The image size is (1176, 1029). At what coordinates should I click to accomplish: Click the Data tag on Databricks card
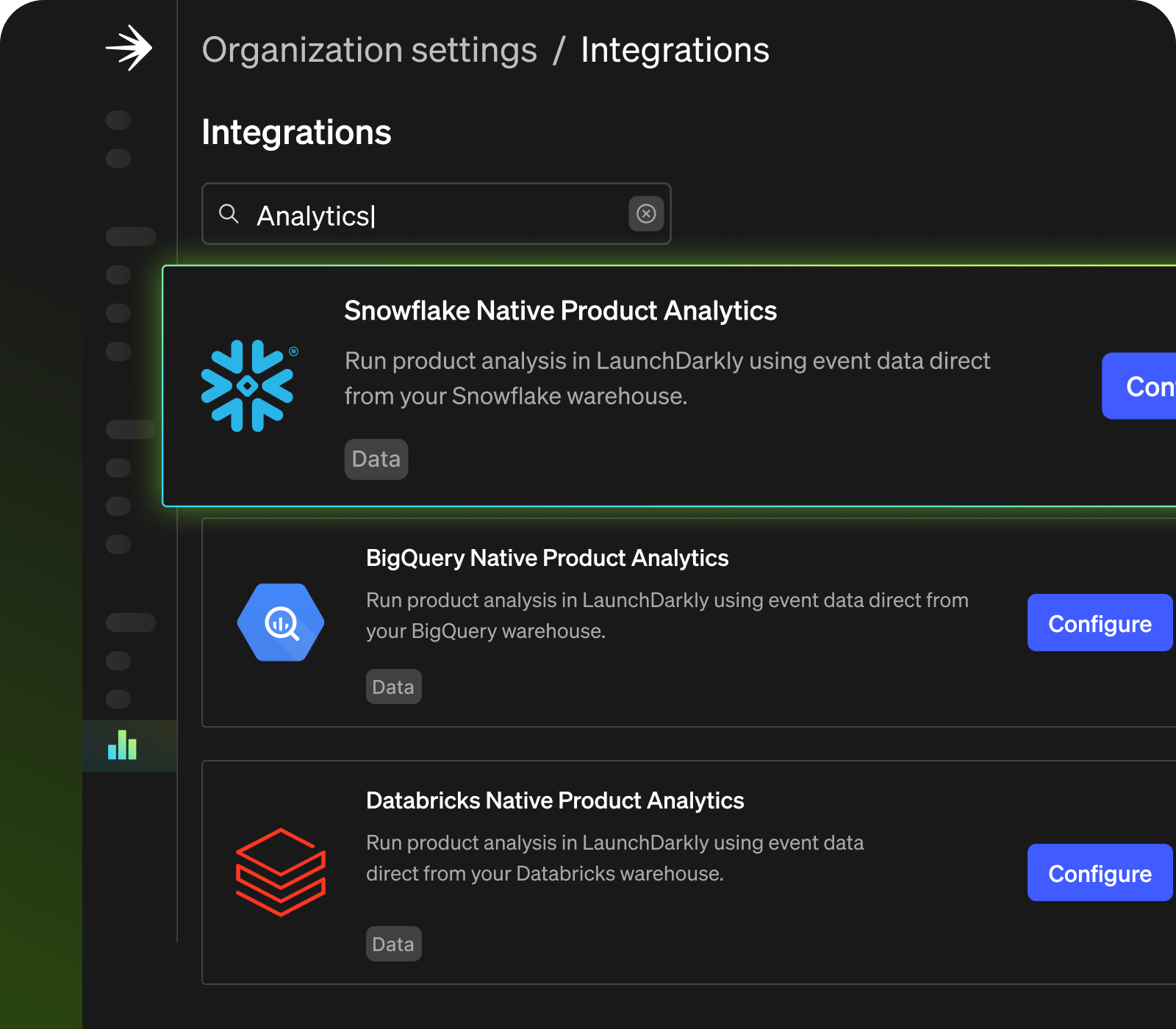(x=394, y=944)
